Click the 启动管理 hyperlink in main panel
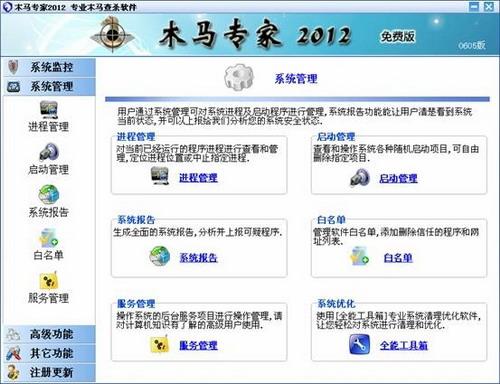Viewport: 500px width, 384px height. click(398, 178)
